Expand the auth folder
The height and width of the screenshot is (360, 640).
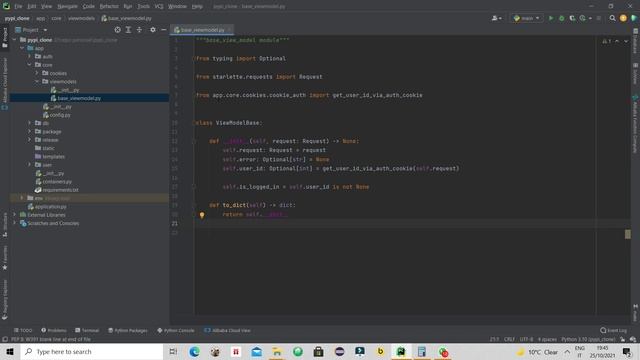29,56
